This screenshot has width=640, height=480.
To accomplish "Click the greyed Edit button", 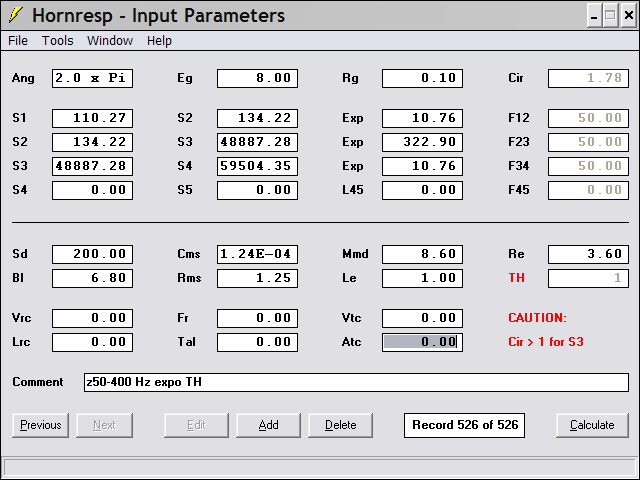I will 196,425.
